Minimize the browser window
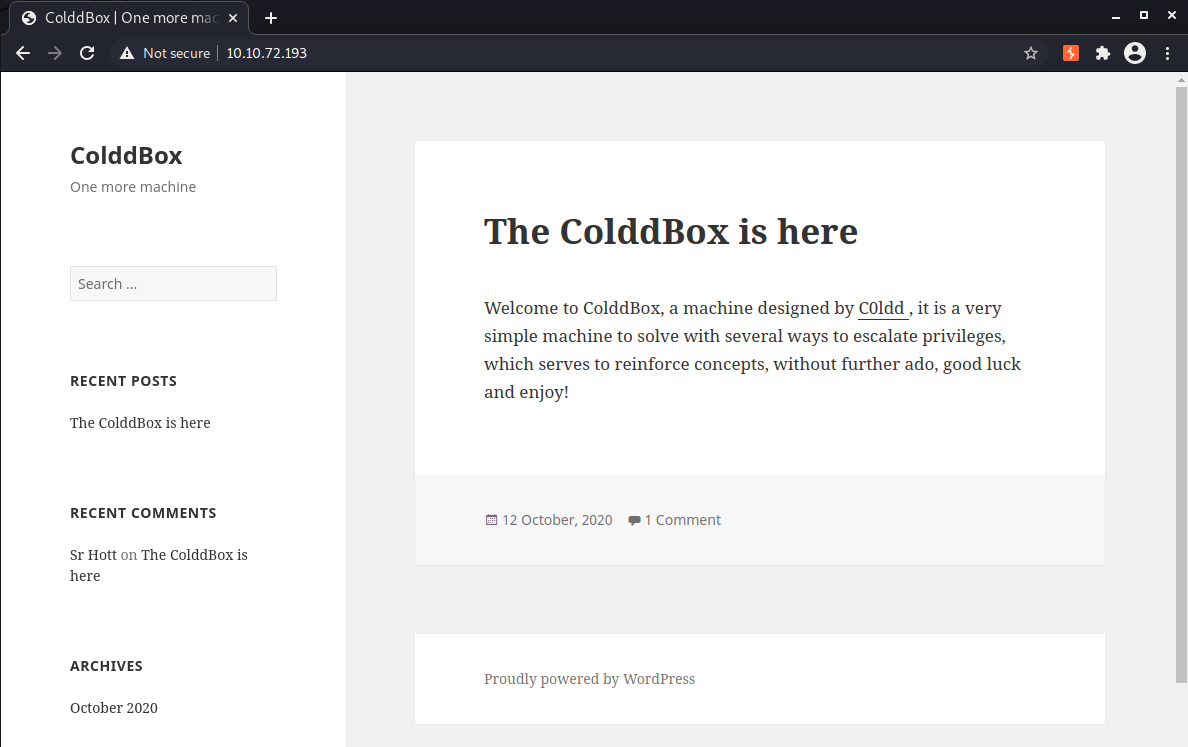1188x747 pixels. 1115,17
